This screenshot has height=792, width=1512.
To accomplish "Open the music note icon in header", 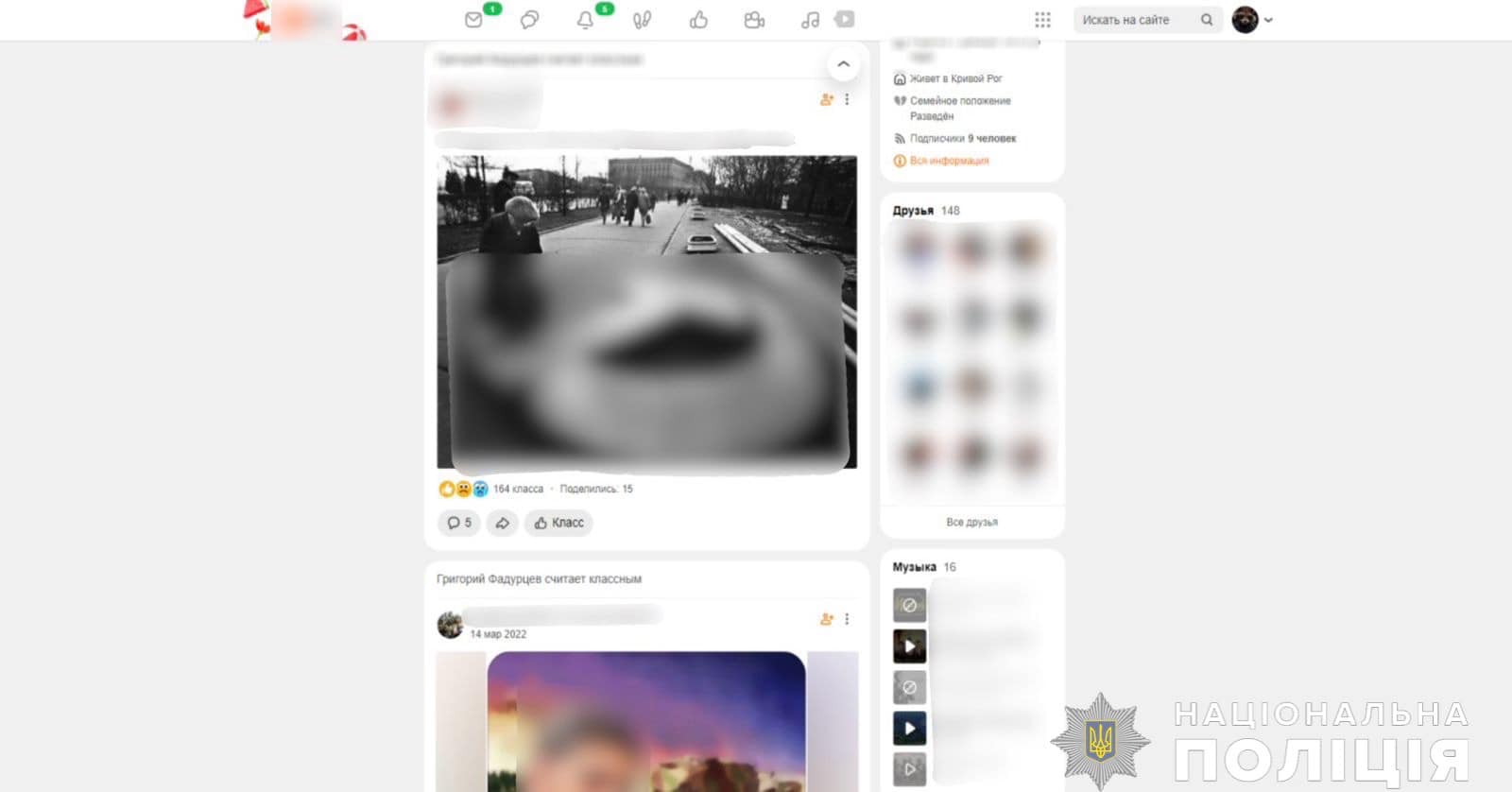I will [x=810, y=20].
